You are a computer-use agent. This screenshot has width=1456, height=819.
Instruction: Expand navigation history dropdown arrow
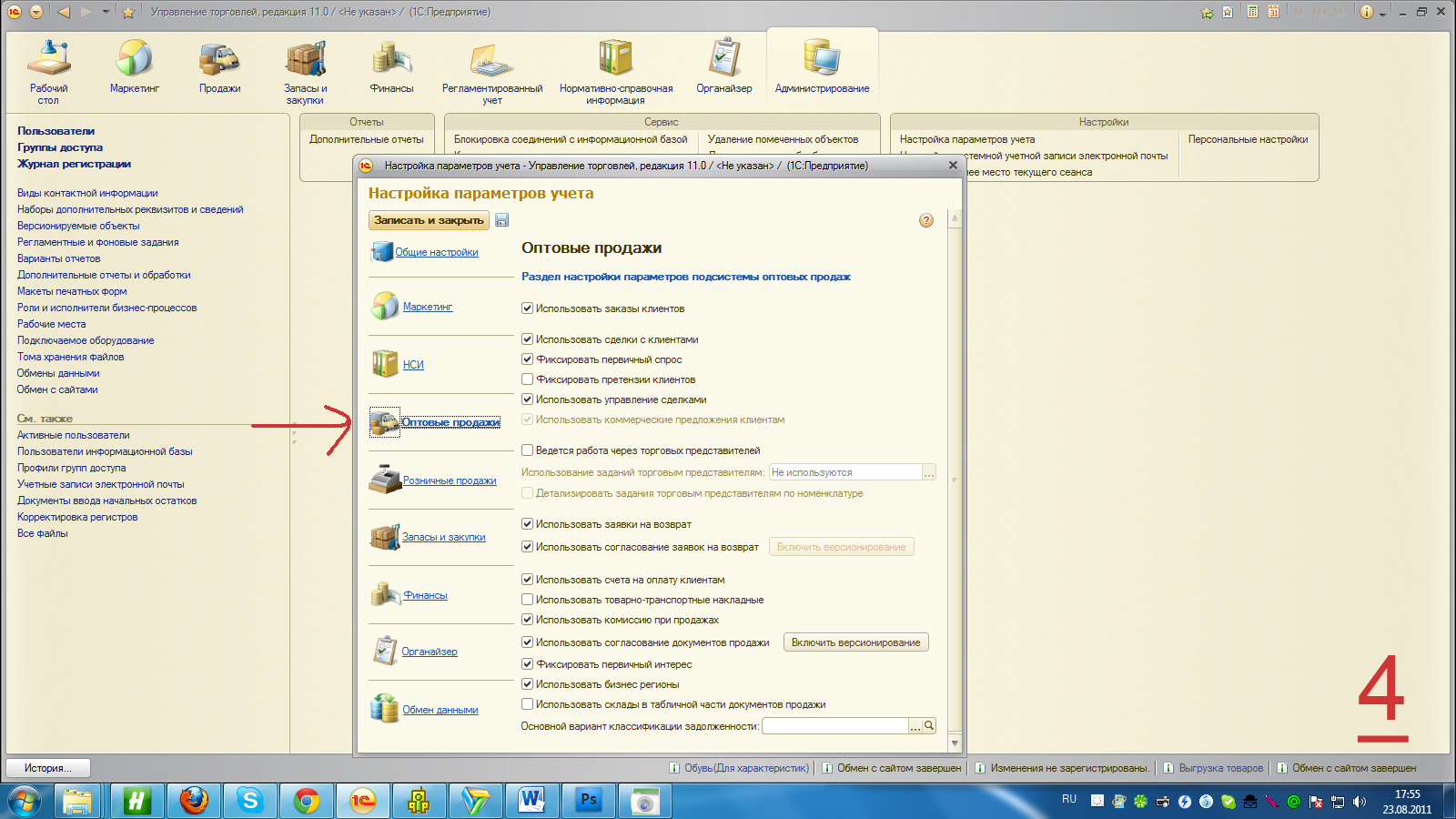106,12
